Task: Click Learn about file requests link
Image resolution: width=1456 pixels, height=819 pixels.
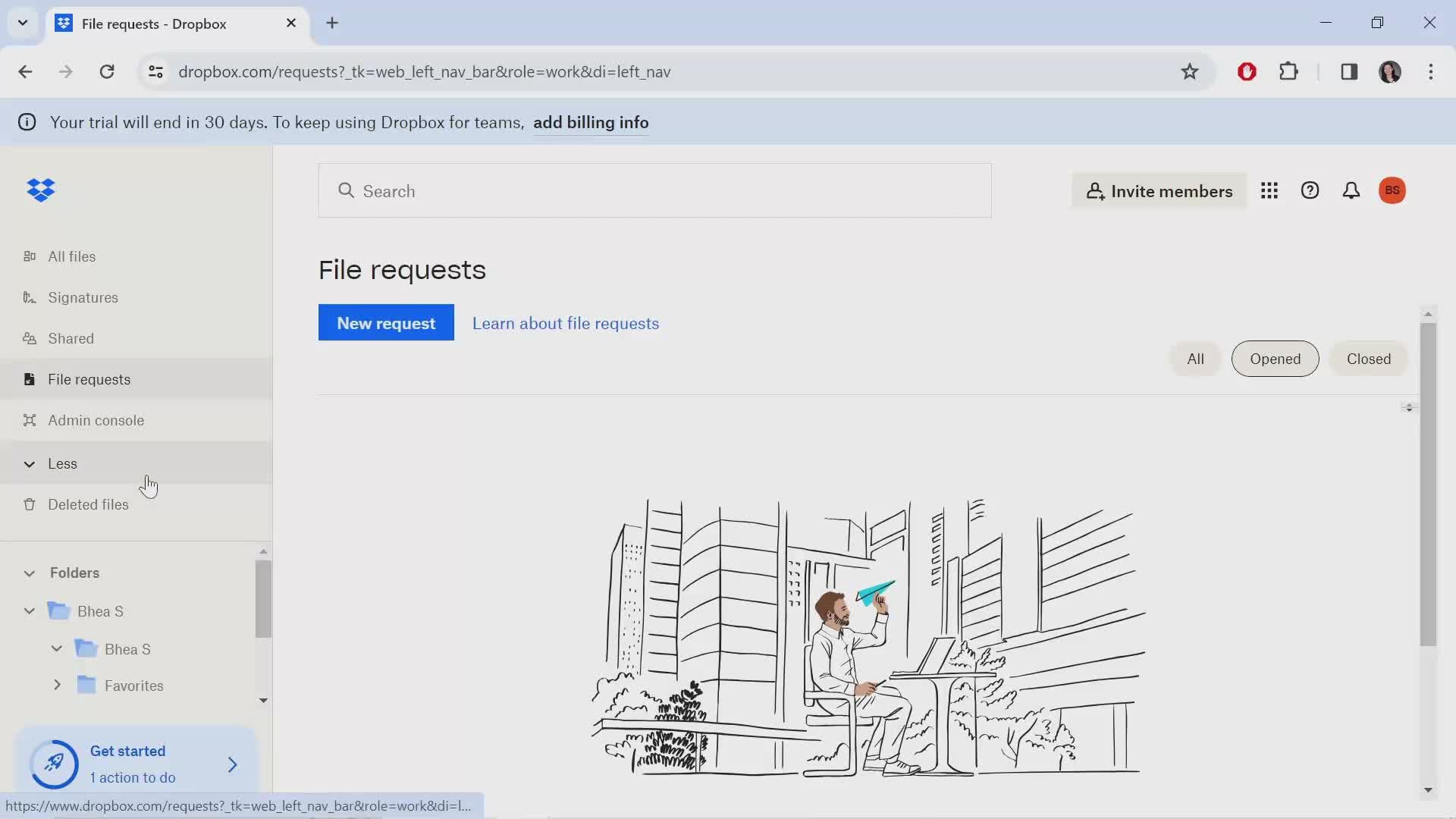Action: 565,322
